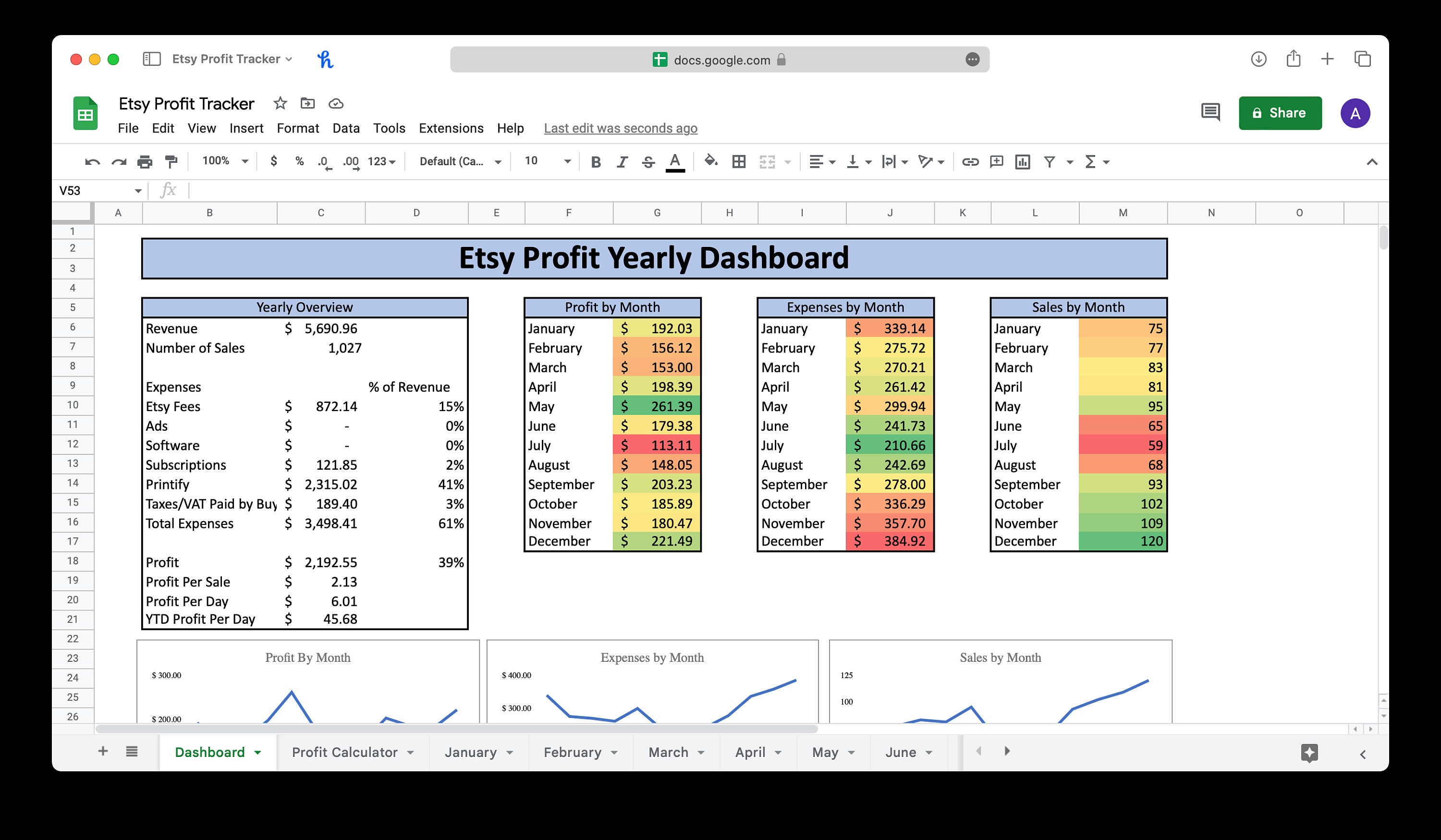Collapse the toolbar with the hide chevron

click(1371, 162)
